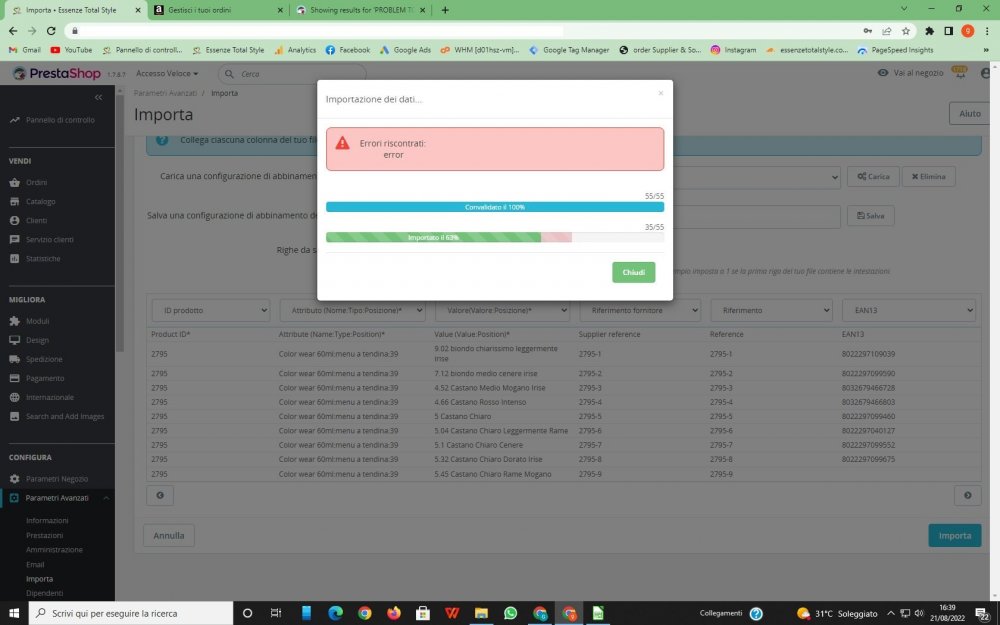The height and width of the screenshot is (625, 1000).
Task: Open the EAN13 column dropdown
Action: coord(909,311)
